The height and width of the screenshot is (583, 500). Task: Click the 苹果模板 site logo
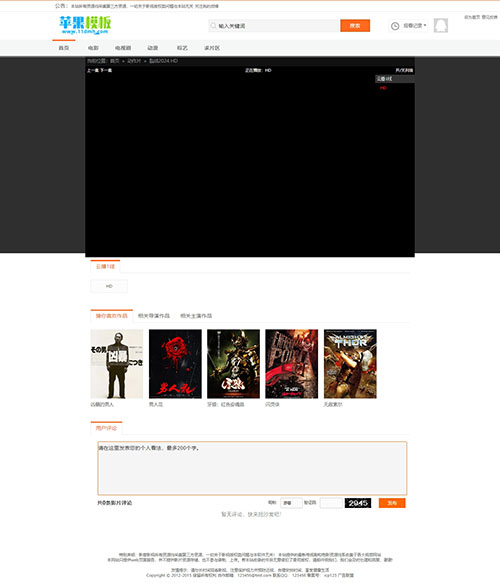click(85, 25)
